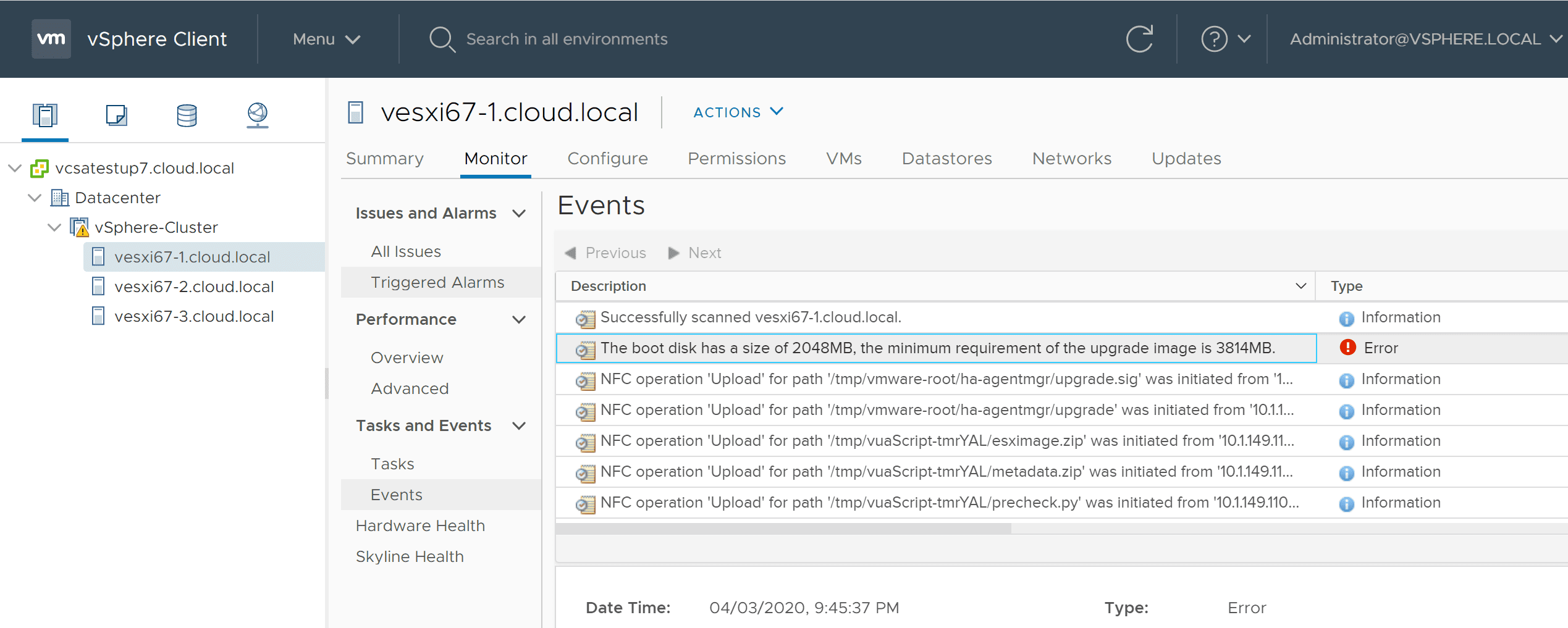
Task: Click the search magnifier icon
Action: [x=442, y=39]
